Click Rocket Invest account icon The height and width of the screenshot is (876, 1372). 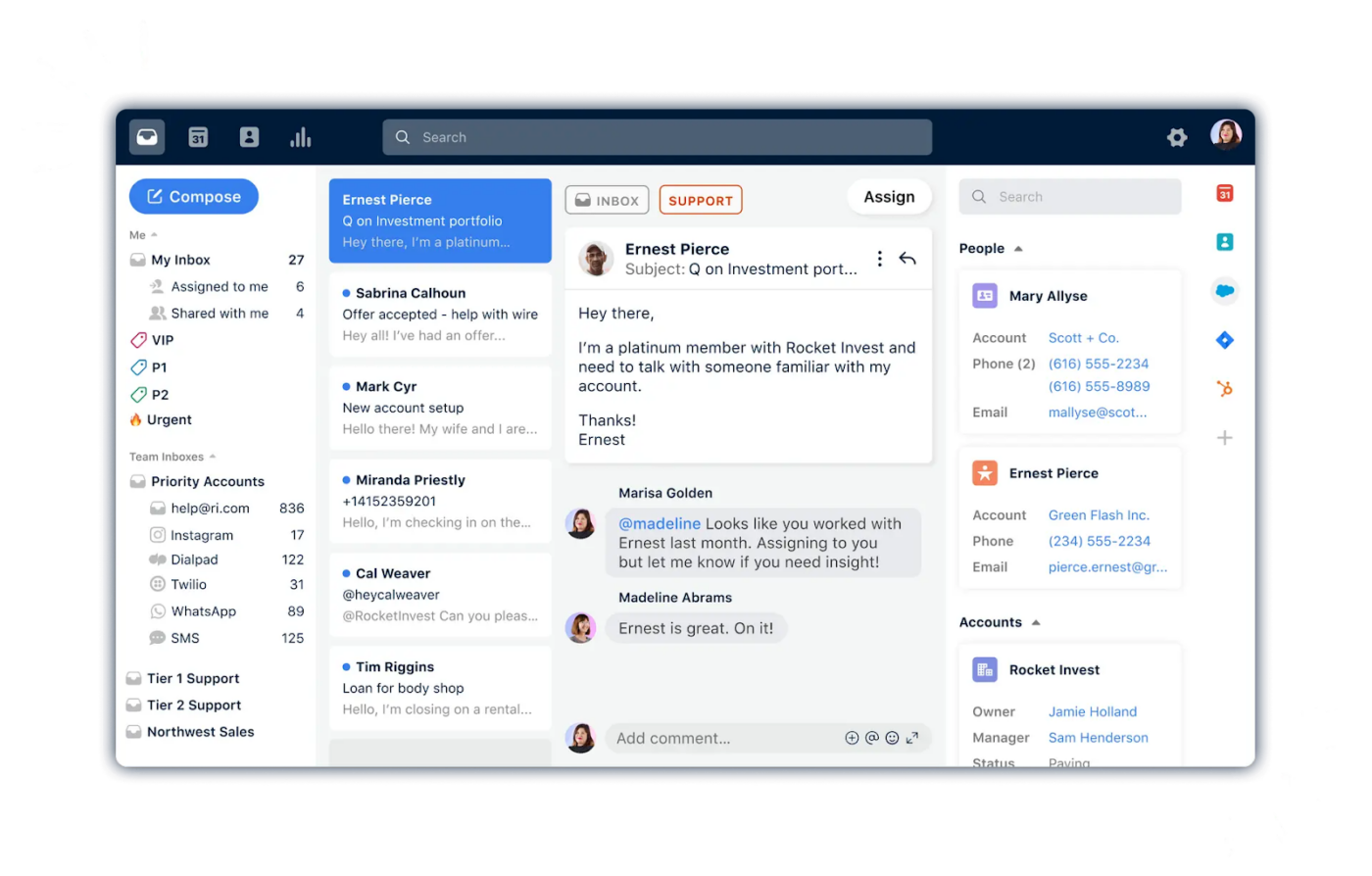pos(985,670)
